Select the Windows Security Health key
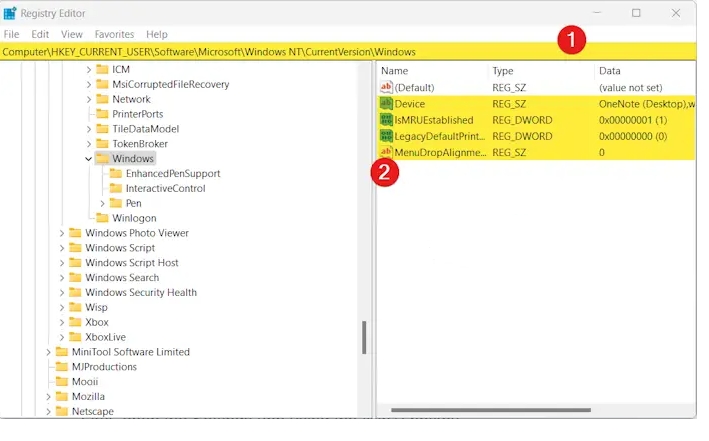709x441 pixels. 141,293
